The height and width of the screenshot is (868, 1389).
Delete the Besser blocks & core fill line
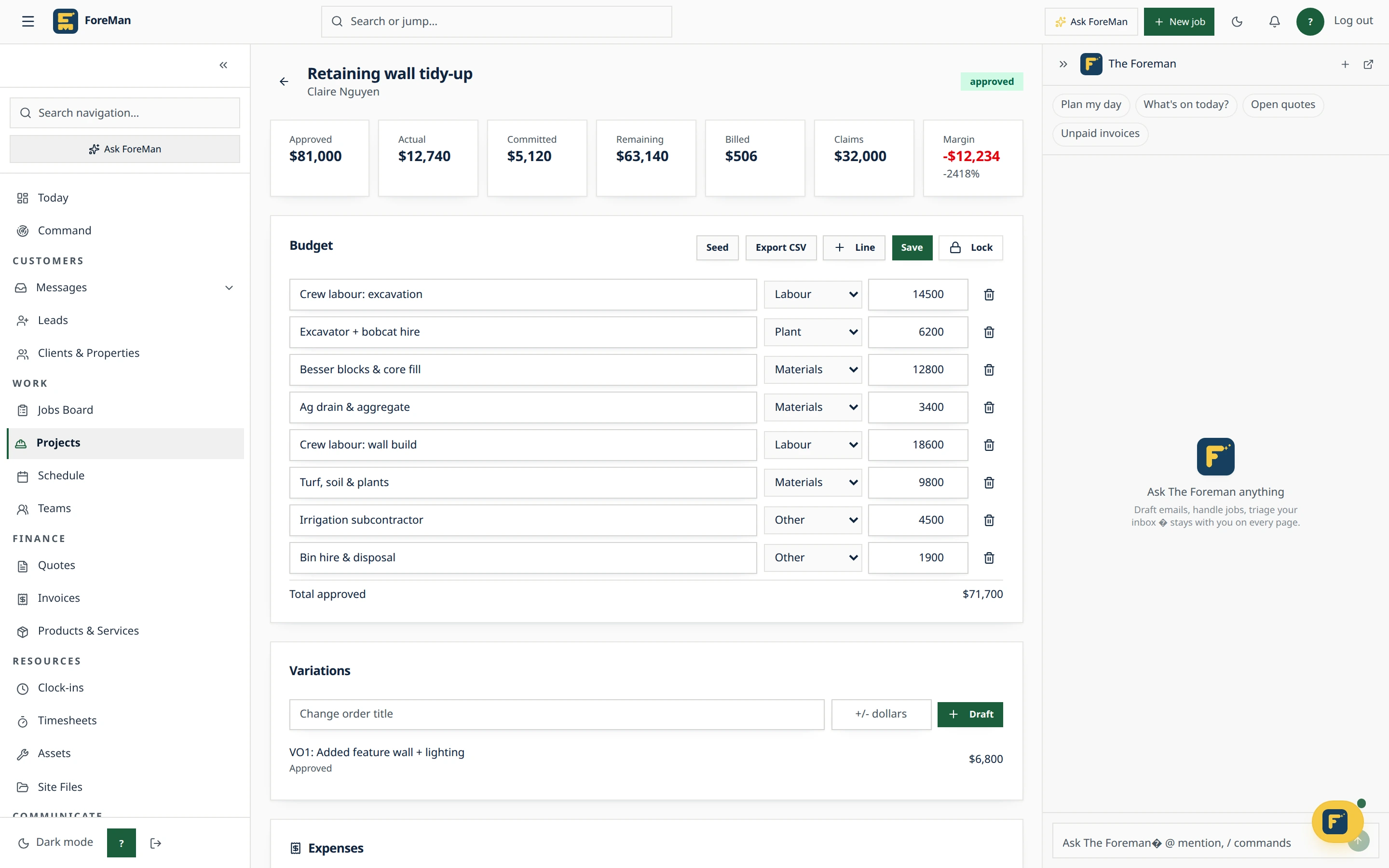[x=989, y=370]
